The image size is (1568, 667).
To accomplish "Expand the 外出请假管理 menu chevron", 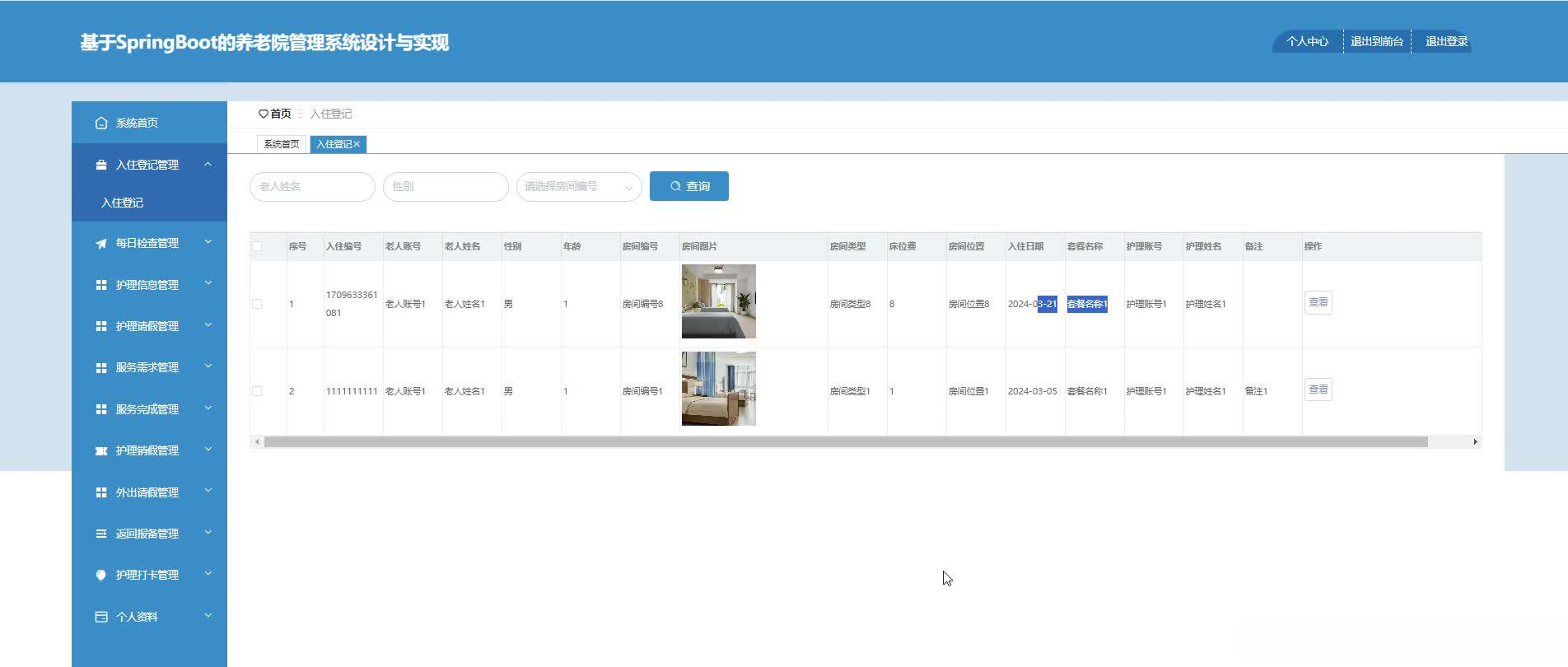I will click(208, 492).
